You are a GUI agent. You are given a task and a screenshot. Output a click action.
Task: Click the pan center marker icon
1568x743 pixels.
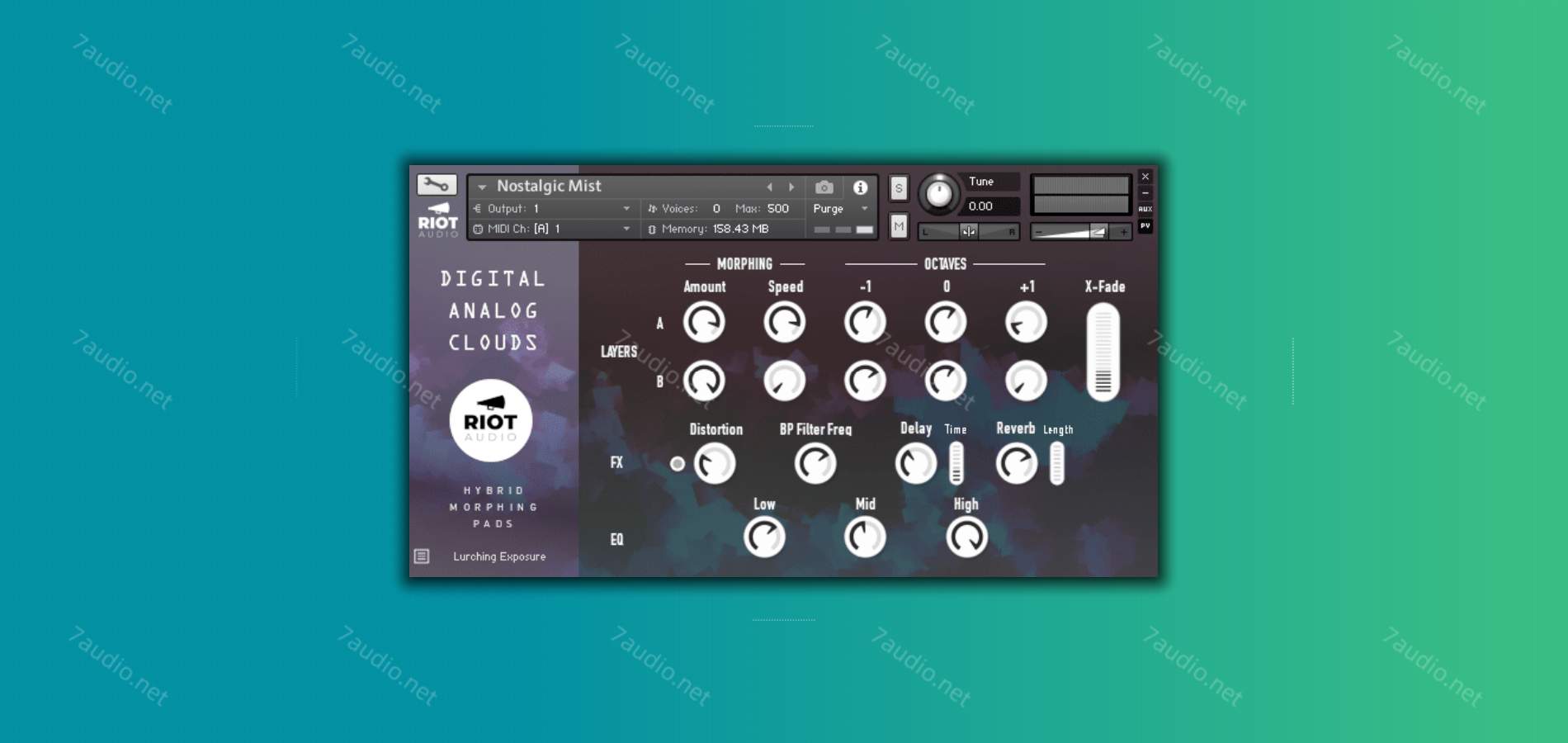click(x=968, y=232)
